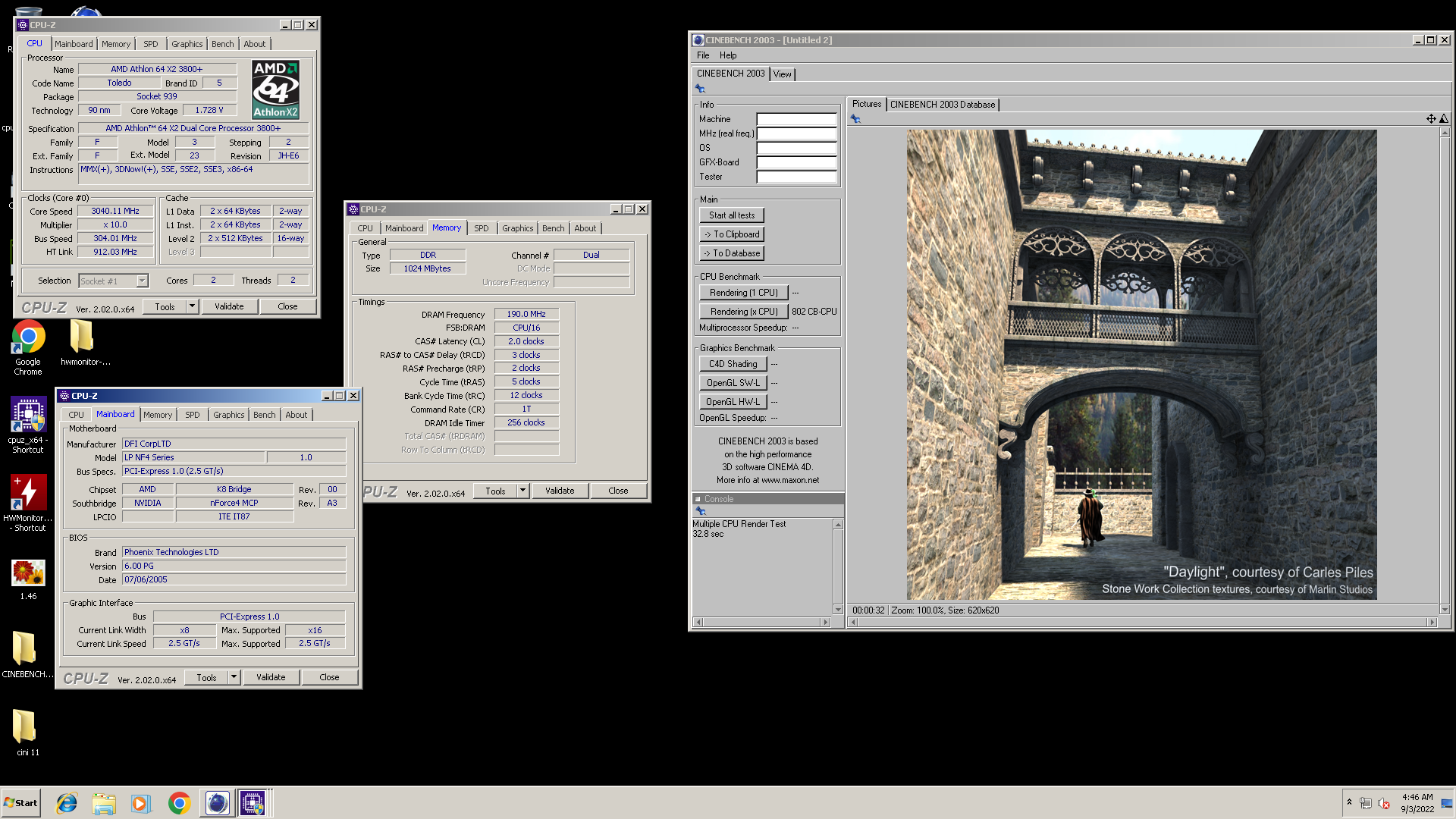Open the Google Chrome desktop shortcut
The width and height of the screenshot is (1456, 819).
[x=28, y=348]
